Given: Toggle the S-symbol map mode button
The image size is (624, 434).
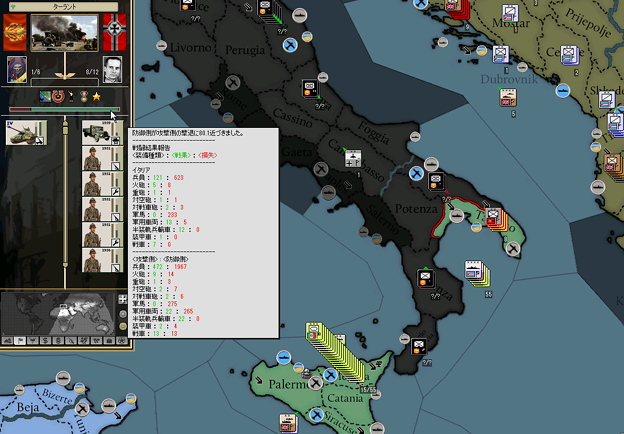Looking at the screenshot, I should tap(45, 341).
